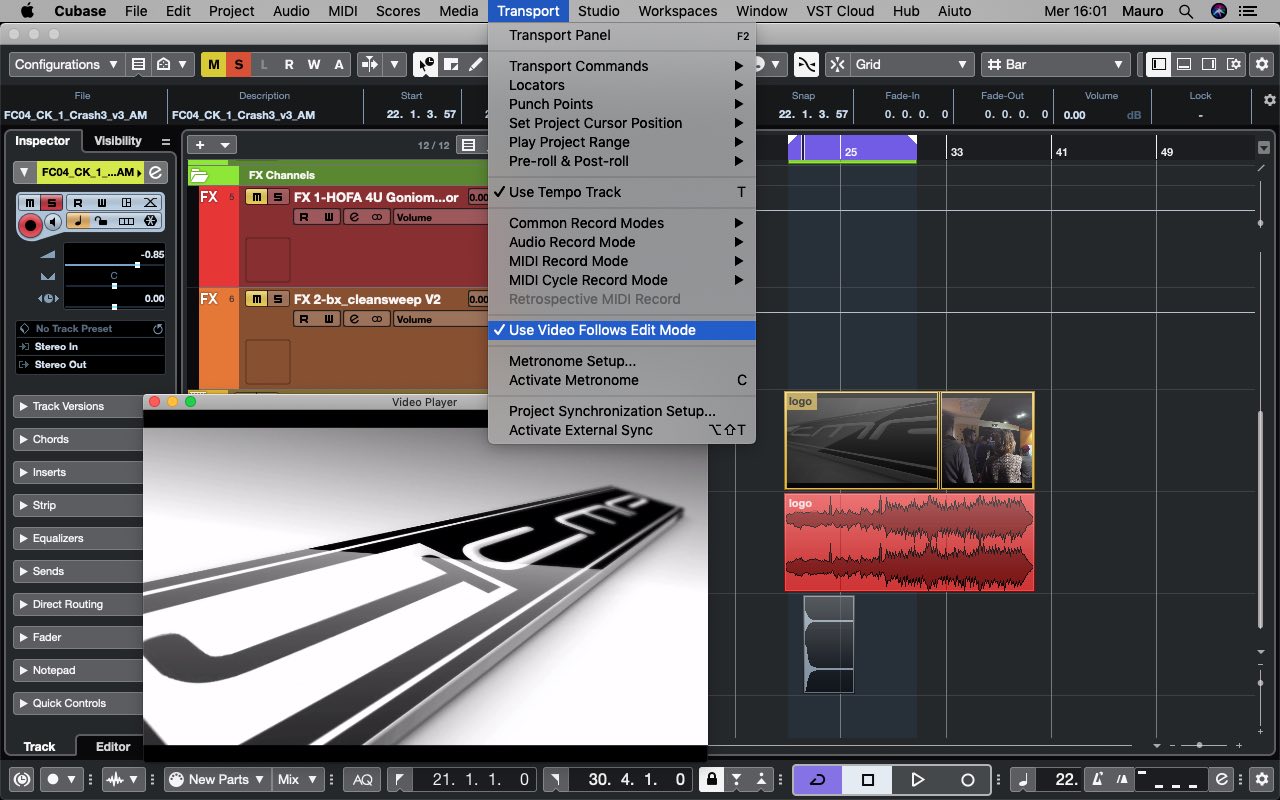1280x800 pixels.
Task: Choose Metronome Setup... from Transport menu
Action: (x=621, y=361)
